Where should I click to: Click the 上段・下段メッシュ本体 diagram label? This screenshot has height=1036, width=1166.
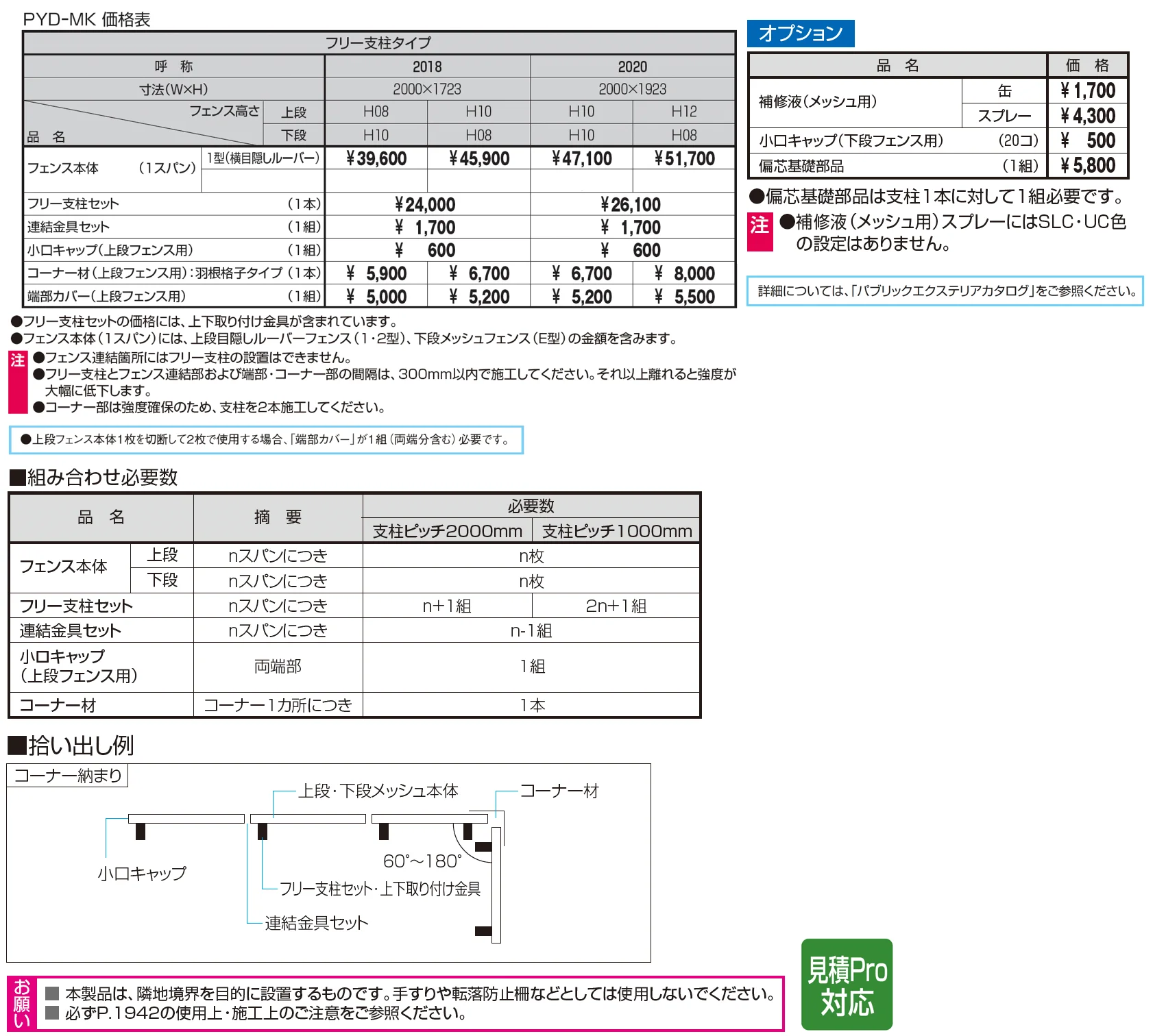378,791
